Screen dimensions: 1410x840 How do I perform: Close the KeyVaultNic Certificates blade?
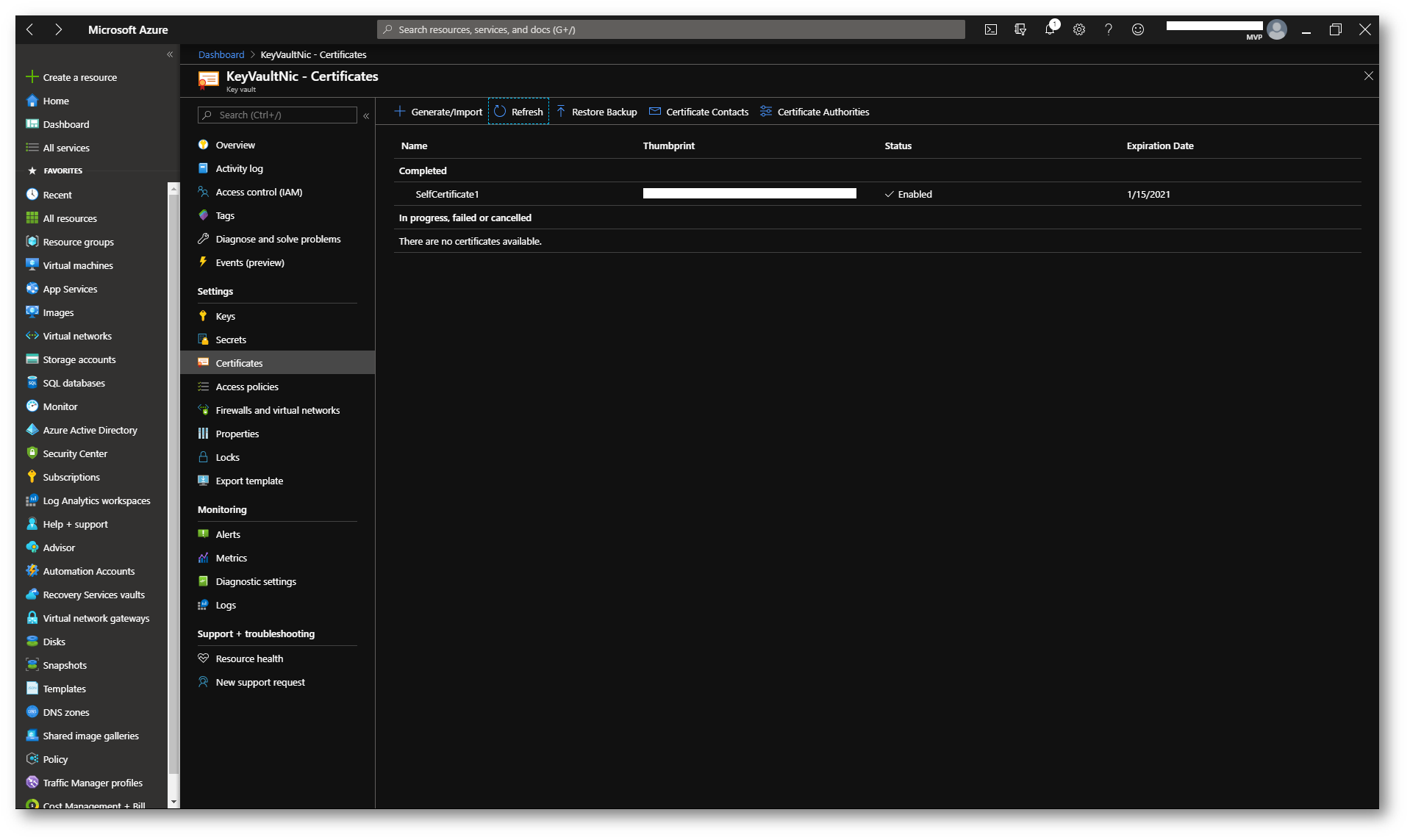point(1368,76)
